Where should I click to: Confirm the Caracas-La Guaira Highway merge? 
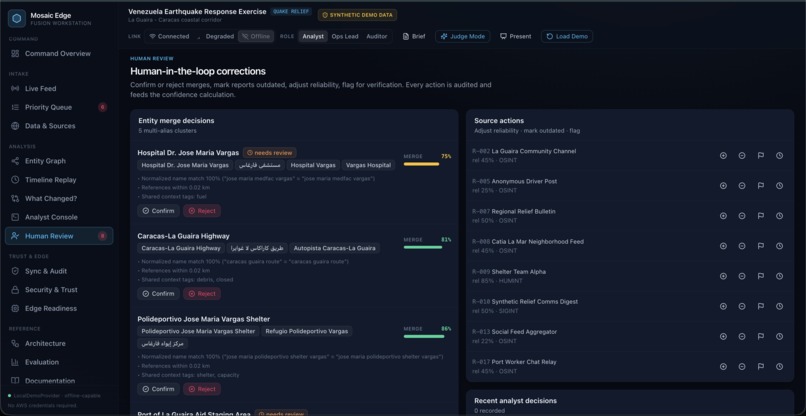pos(158,294)
